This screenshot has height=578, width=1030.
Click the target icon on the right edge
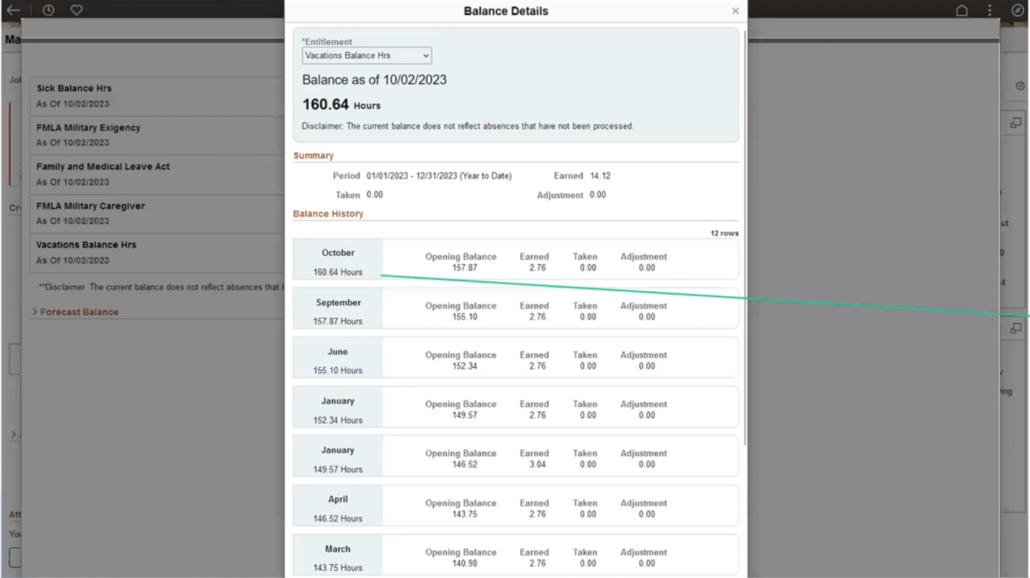coord(1018,84)
